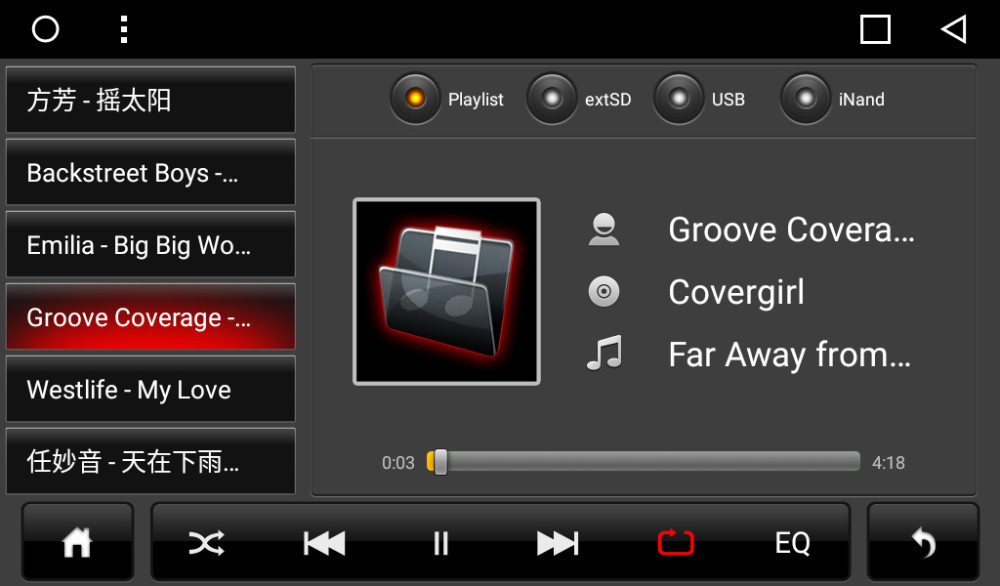Open the EQ equalizer settings
This screenshot has width=1000, height=586.
793,543
